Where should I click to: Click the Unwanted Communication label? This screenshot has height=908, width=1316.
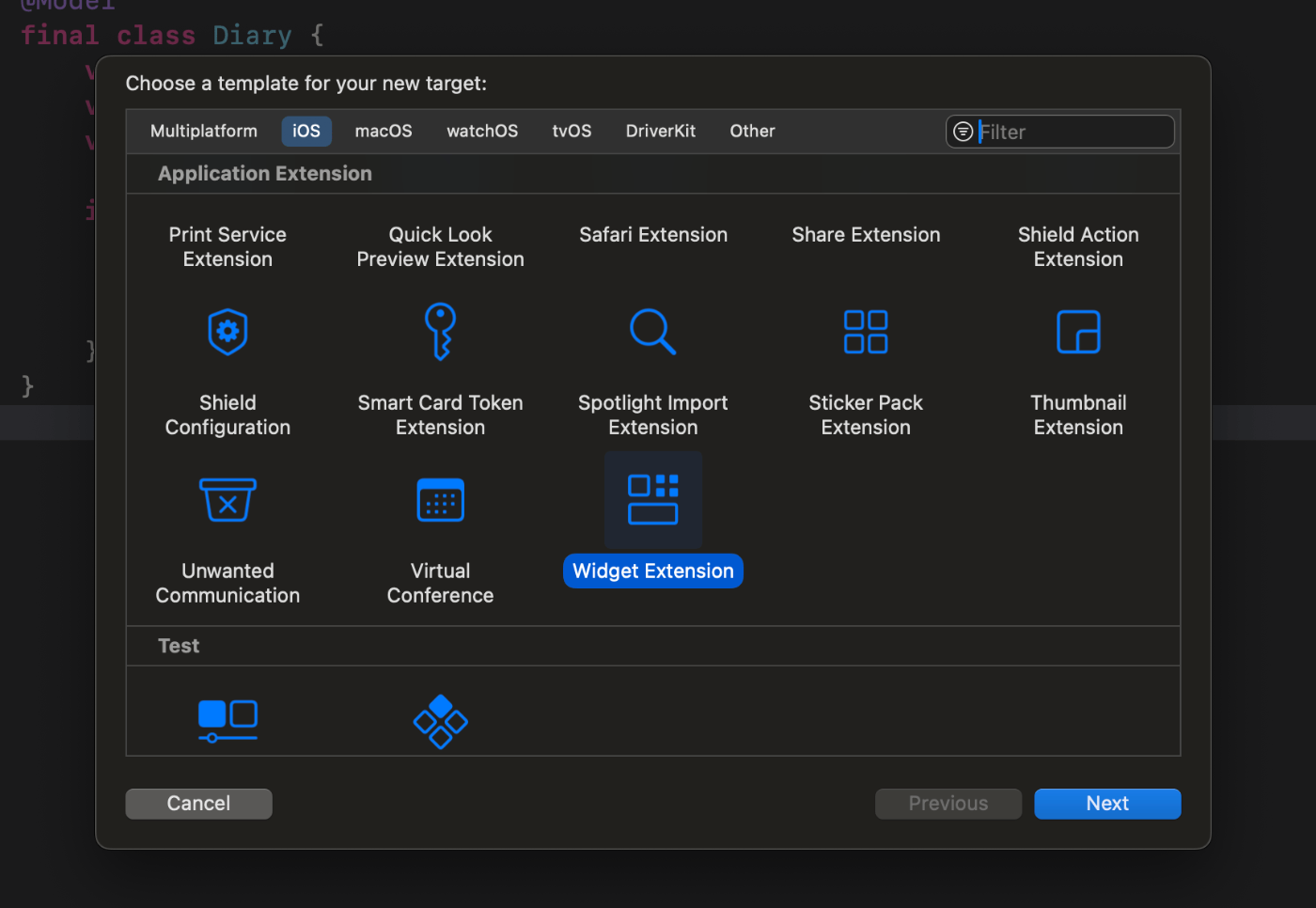tap(227, 584)
